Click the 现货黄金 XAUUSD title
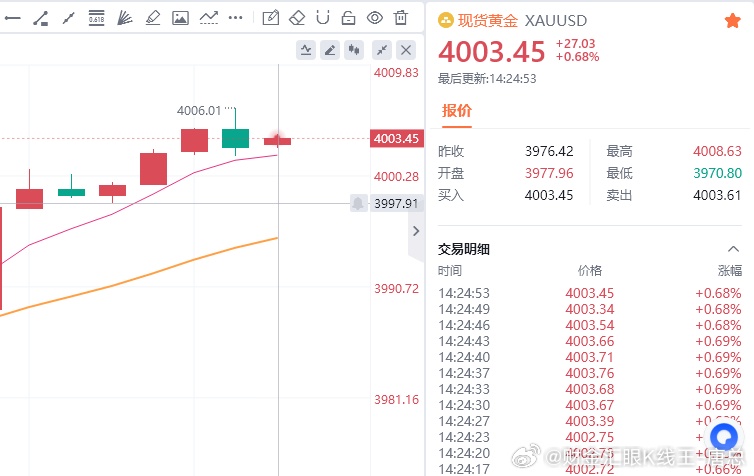754x476 pixels. pyautogui.click(x=522, y=21)
